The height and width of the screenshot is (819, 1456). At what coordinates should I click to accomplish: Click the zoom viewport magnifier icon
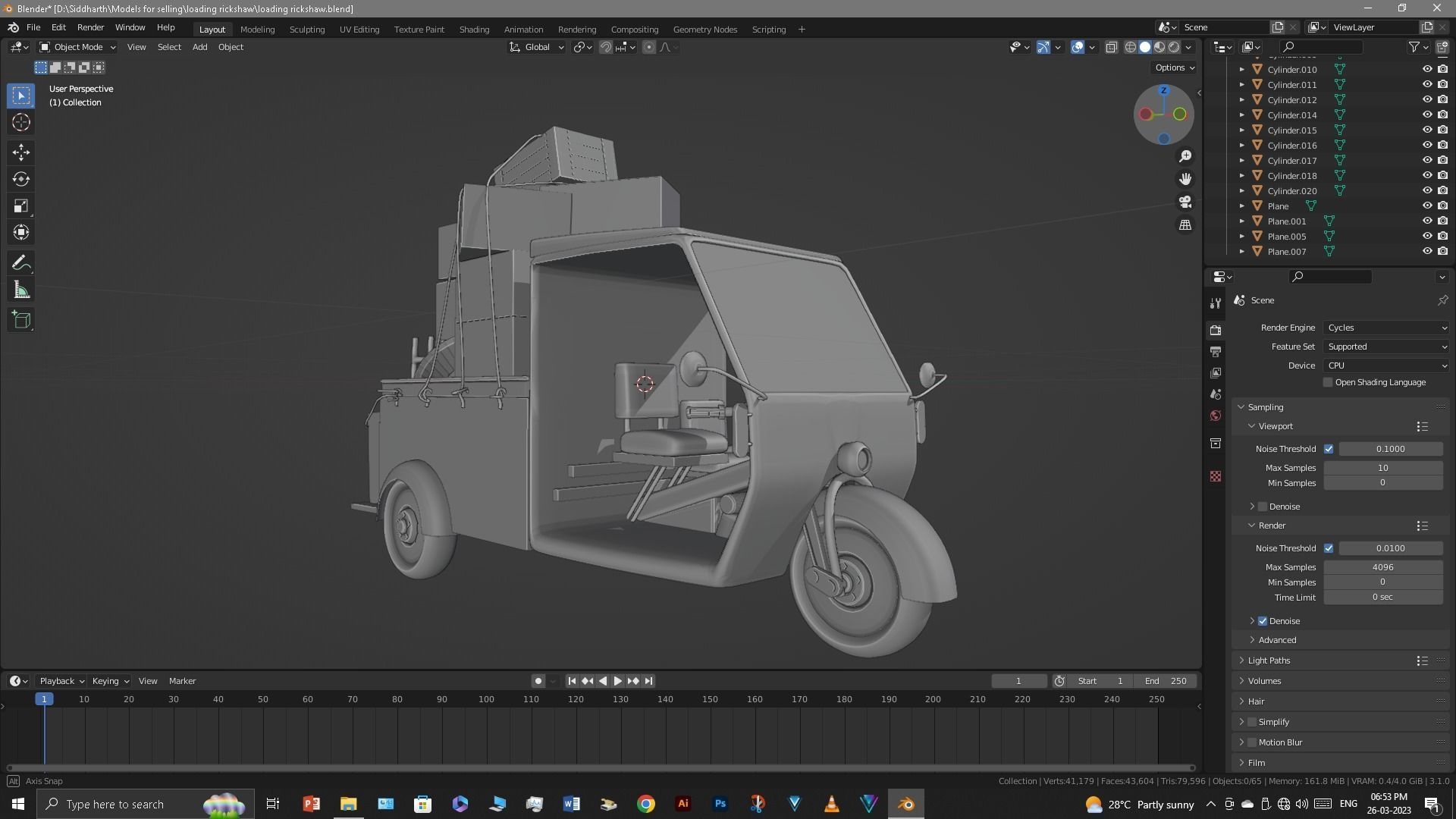pyautogui.click(x=1185, y=156)
